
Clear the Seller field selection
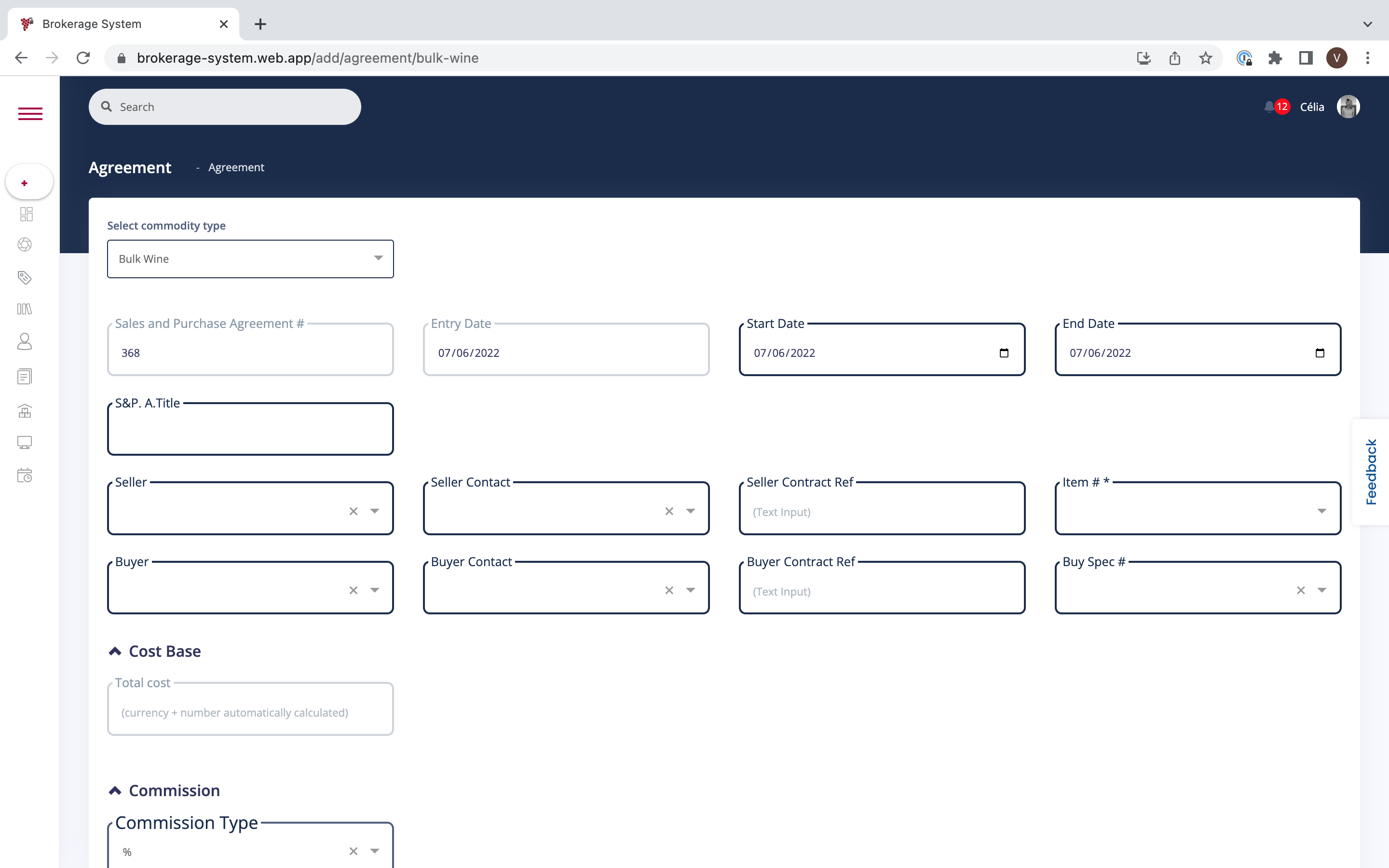(354, 511)
